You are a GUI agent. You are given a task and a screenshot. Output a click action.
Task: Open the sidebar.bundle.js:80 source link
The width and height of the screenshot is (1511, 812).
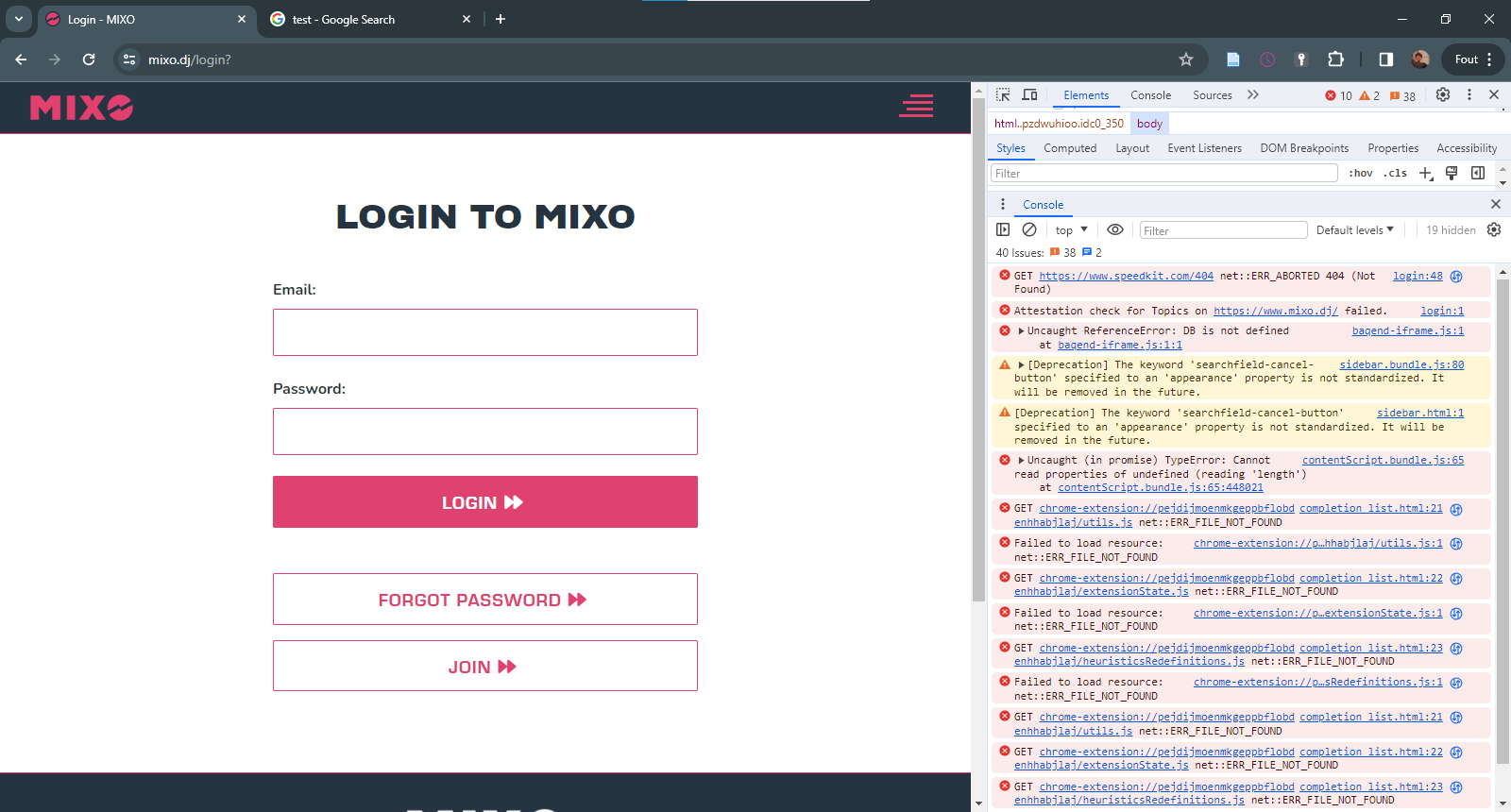coord(1401,364)
